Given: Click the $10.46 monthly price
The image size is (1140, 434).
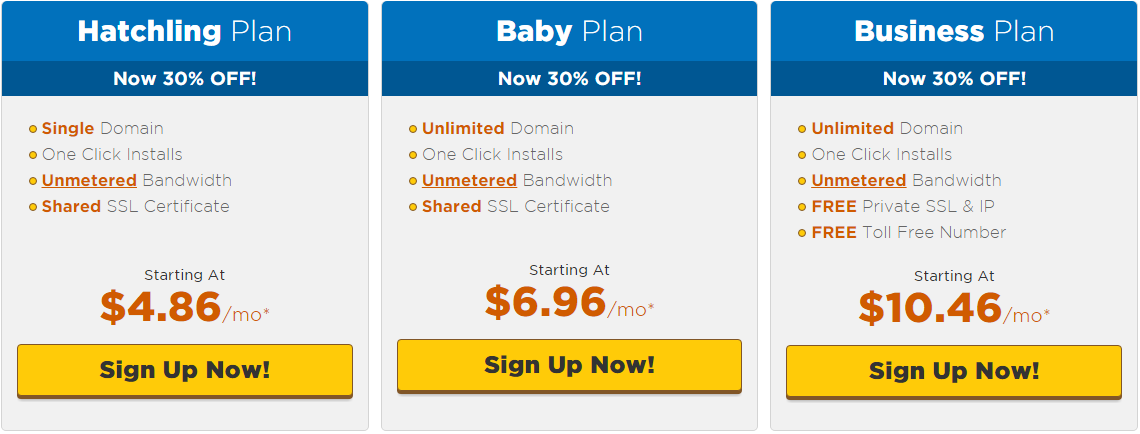Looking at the screenshot, I should tap(930, 308).
